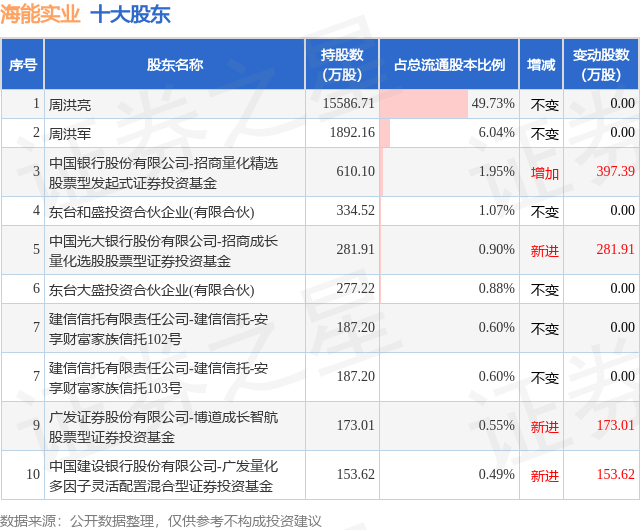Click row number 9

point(36,425)
